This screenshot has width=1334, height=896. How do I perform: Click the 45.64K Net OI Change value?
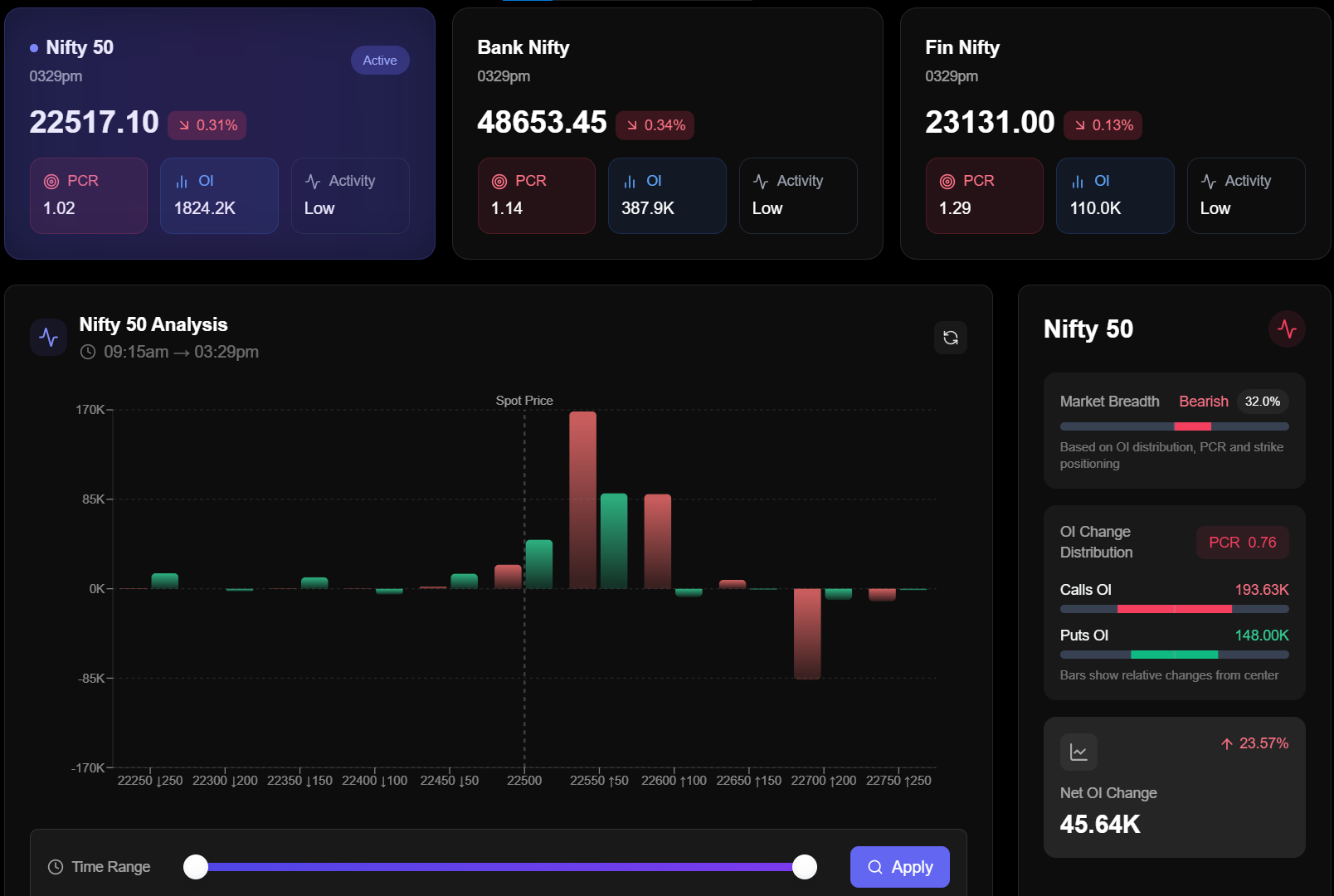coord(1100,825)
